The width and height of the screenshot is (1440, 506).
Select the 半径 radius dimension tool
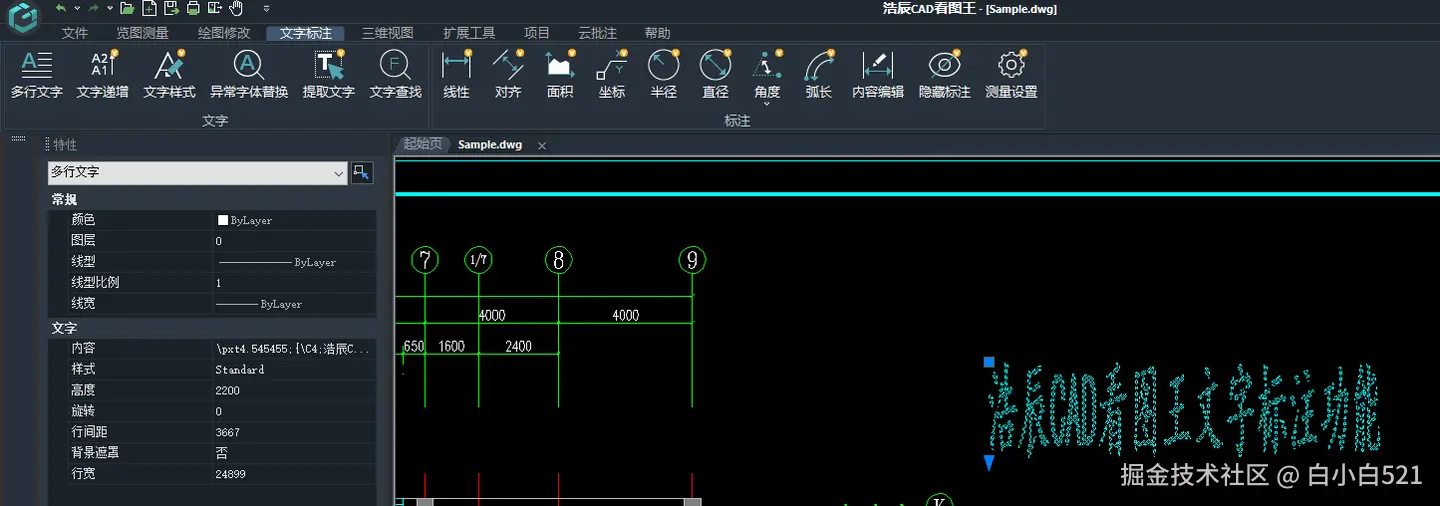coord(664,76)
